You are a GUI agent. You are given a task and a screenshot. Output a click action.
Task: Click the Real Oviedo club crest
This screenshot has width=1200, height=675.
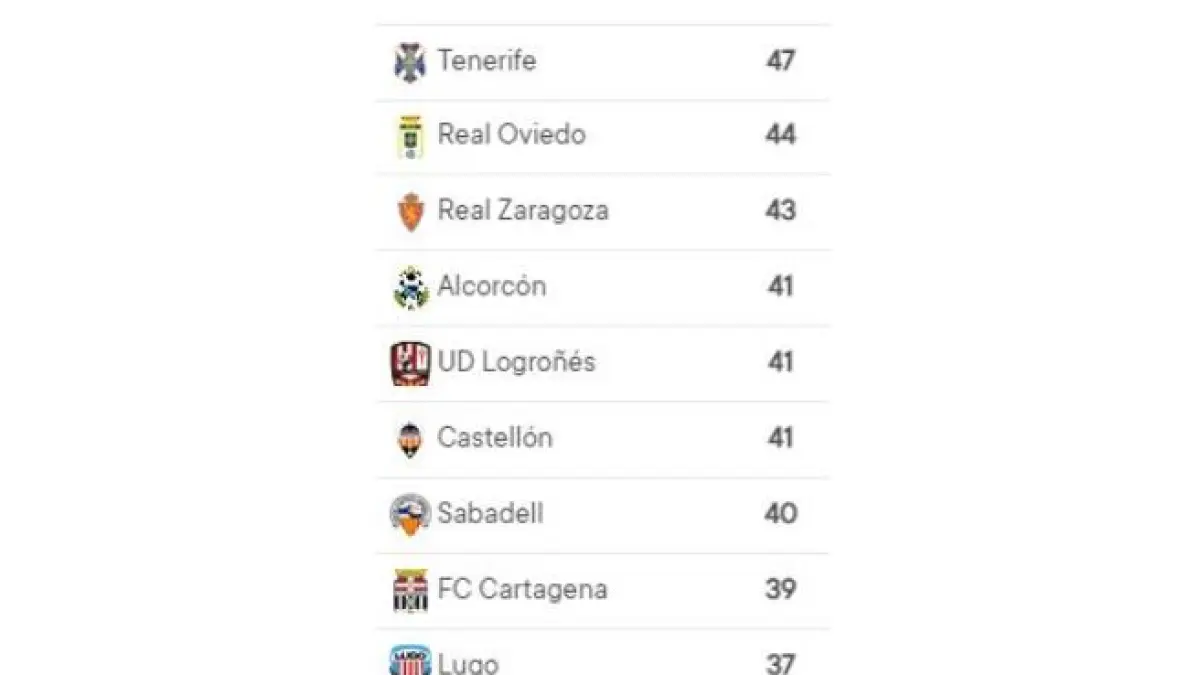(410, 137)
